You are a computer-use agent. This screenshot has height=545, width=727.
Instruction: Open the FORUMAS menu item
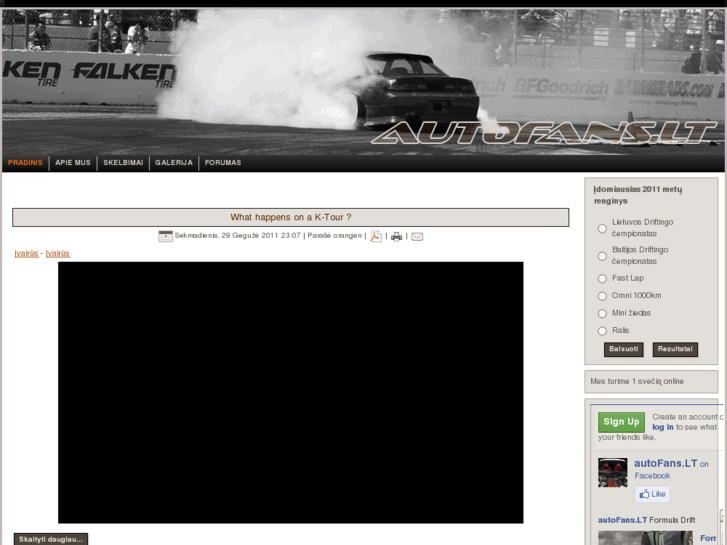click(x=223, y=163)
